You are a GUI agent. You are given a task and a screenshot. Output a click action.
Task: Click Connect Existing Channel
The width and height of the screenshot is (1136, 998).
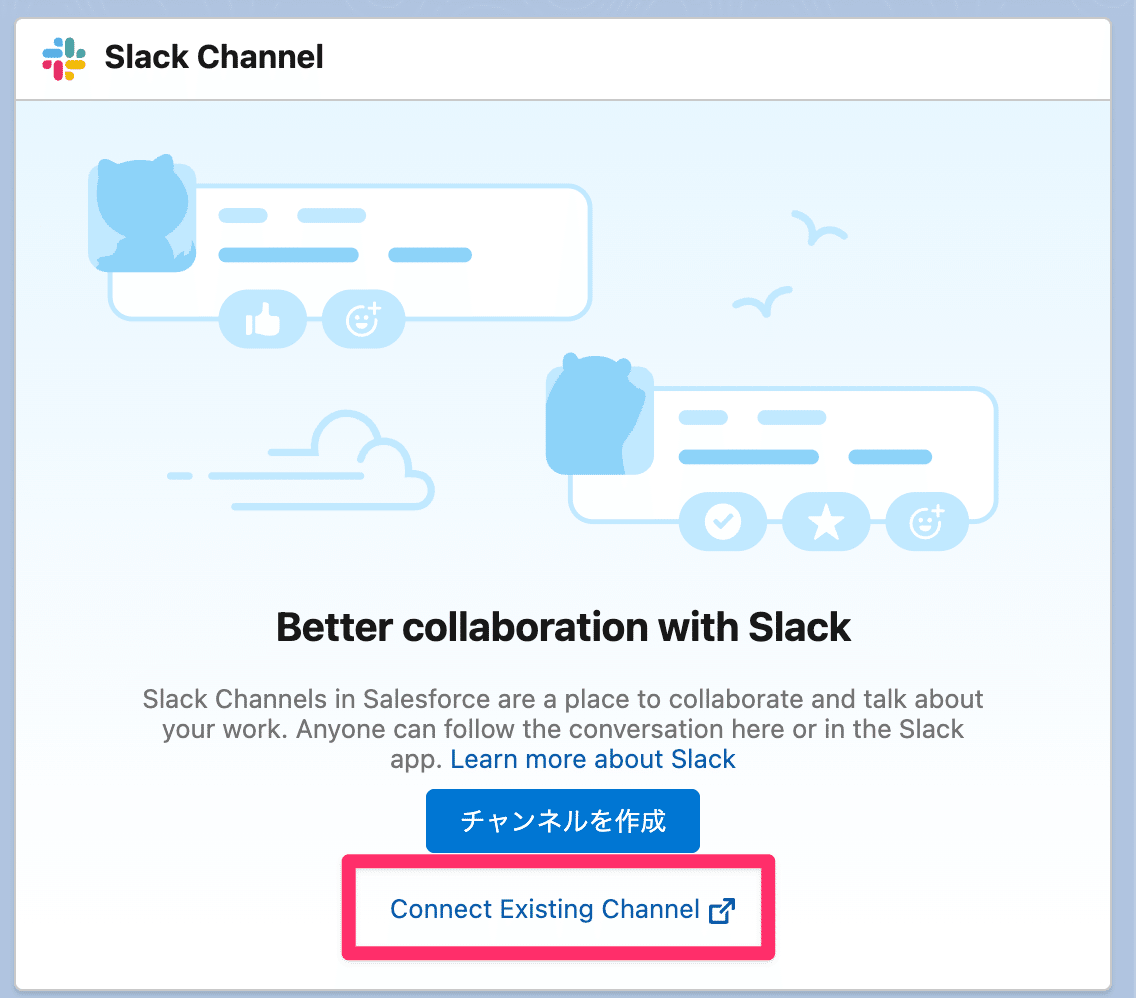(x=545, y=910)
